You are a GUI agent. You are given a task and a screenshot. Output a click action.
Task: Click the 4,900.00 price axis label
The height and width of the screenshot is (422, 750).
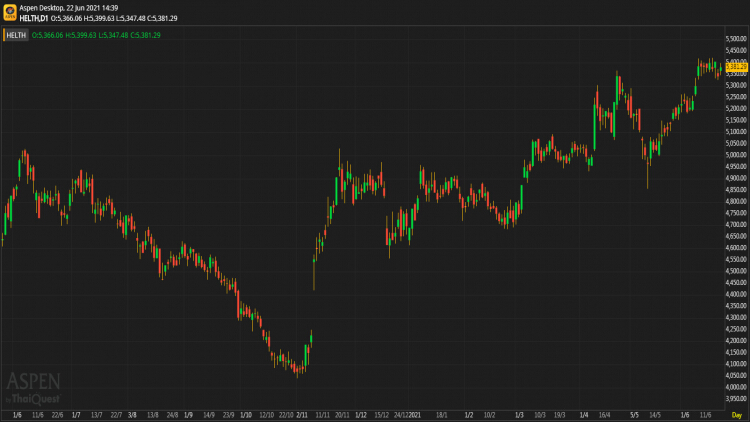tap(736, 178)
